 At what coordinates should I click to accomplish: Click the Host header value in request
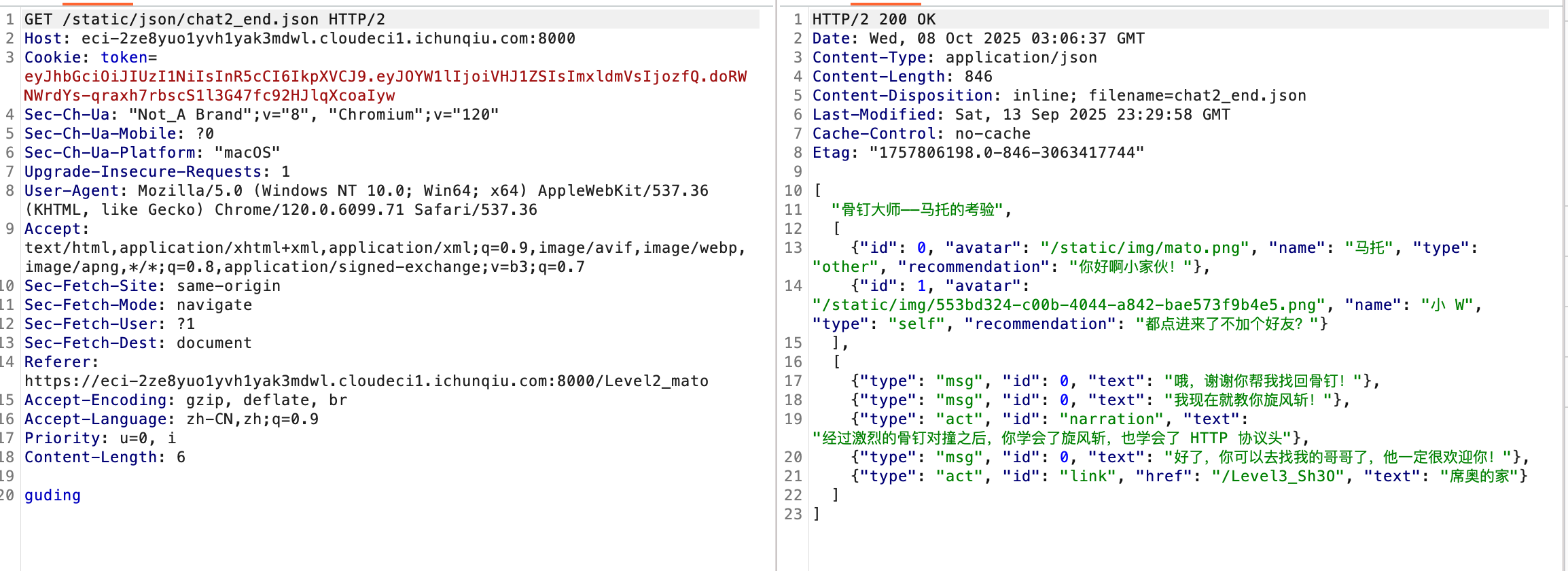pyautogui.click(x=327, y=39)
